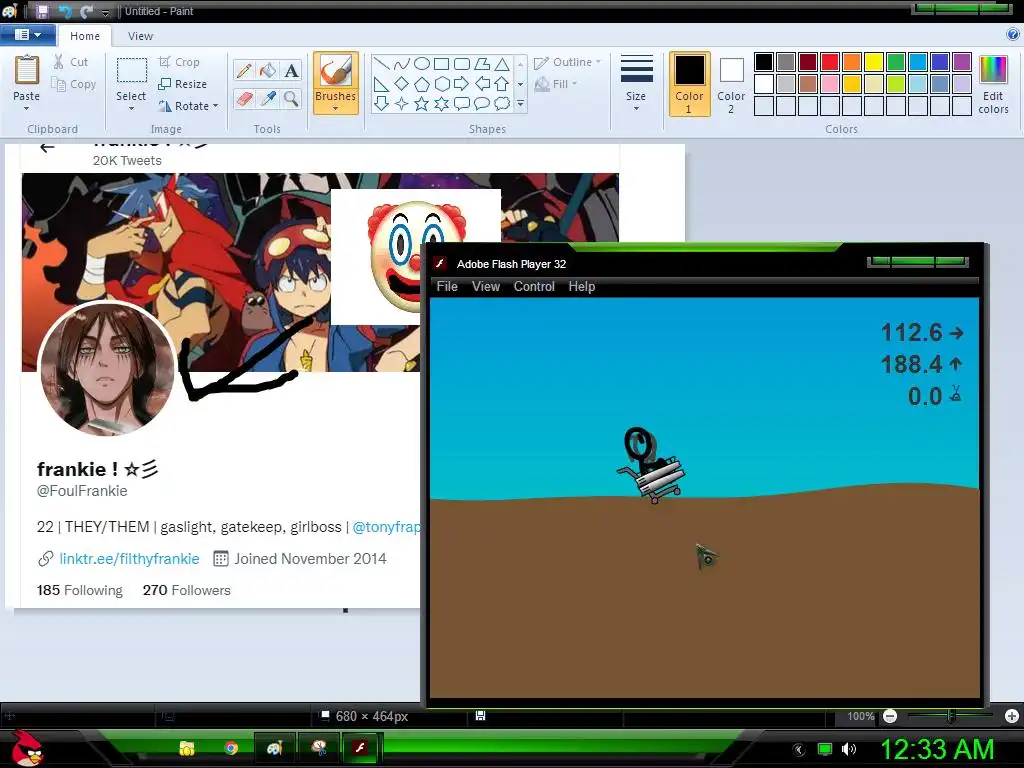This screenshot has width=1024, height=768.
Task: Click the Paste clipboard icon
Action: (27, 70)
